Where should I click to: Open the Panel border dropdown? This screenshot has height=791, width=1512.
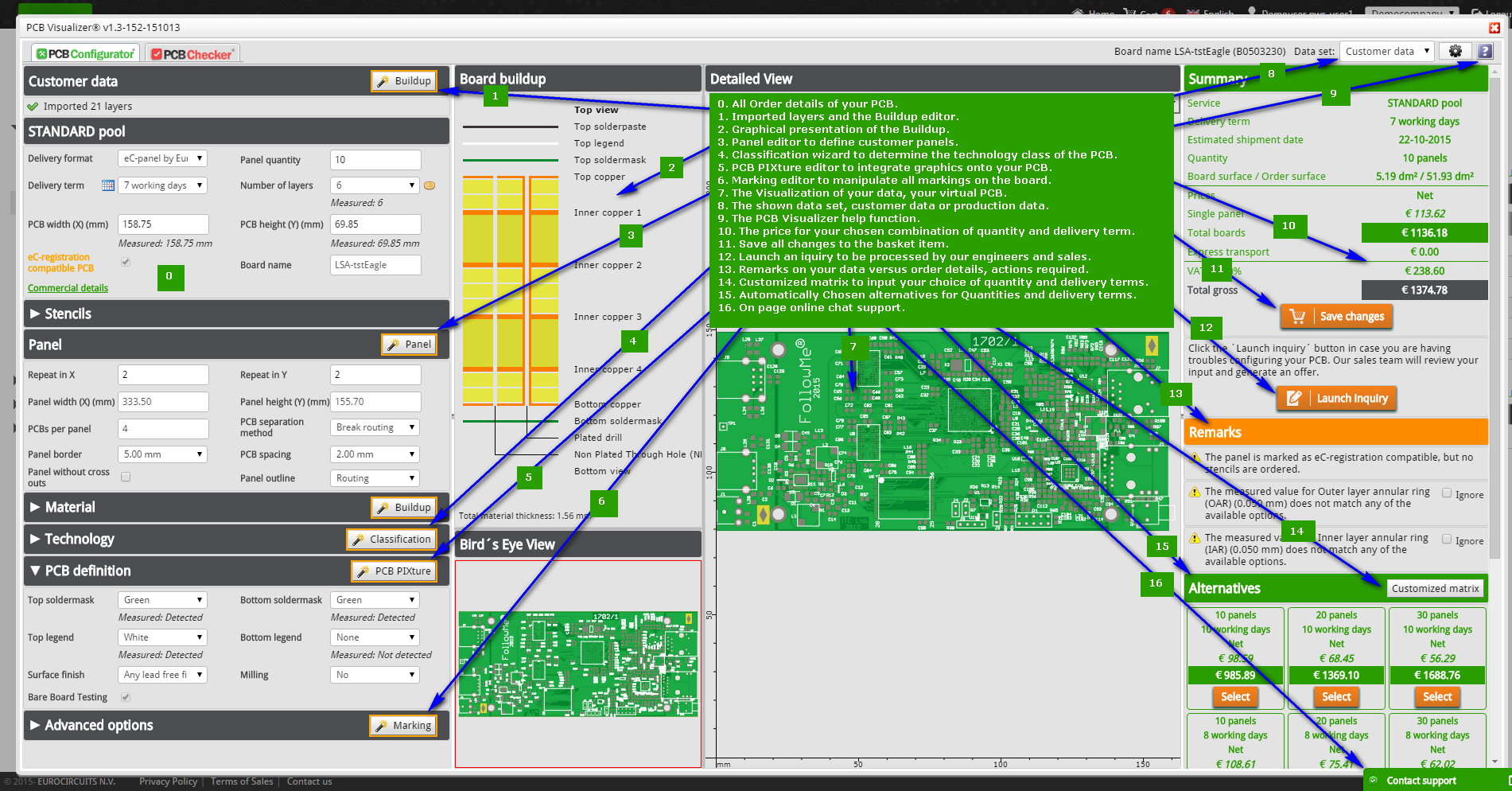[162, 454]
